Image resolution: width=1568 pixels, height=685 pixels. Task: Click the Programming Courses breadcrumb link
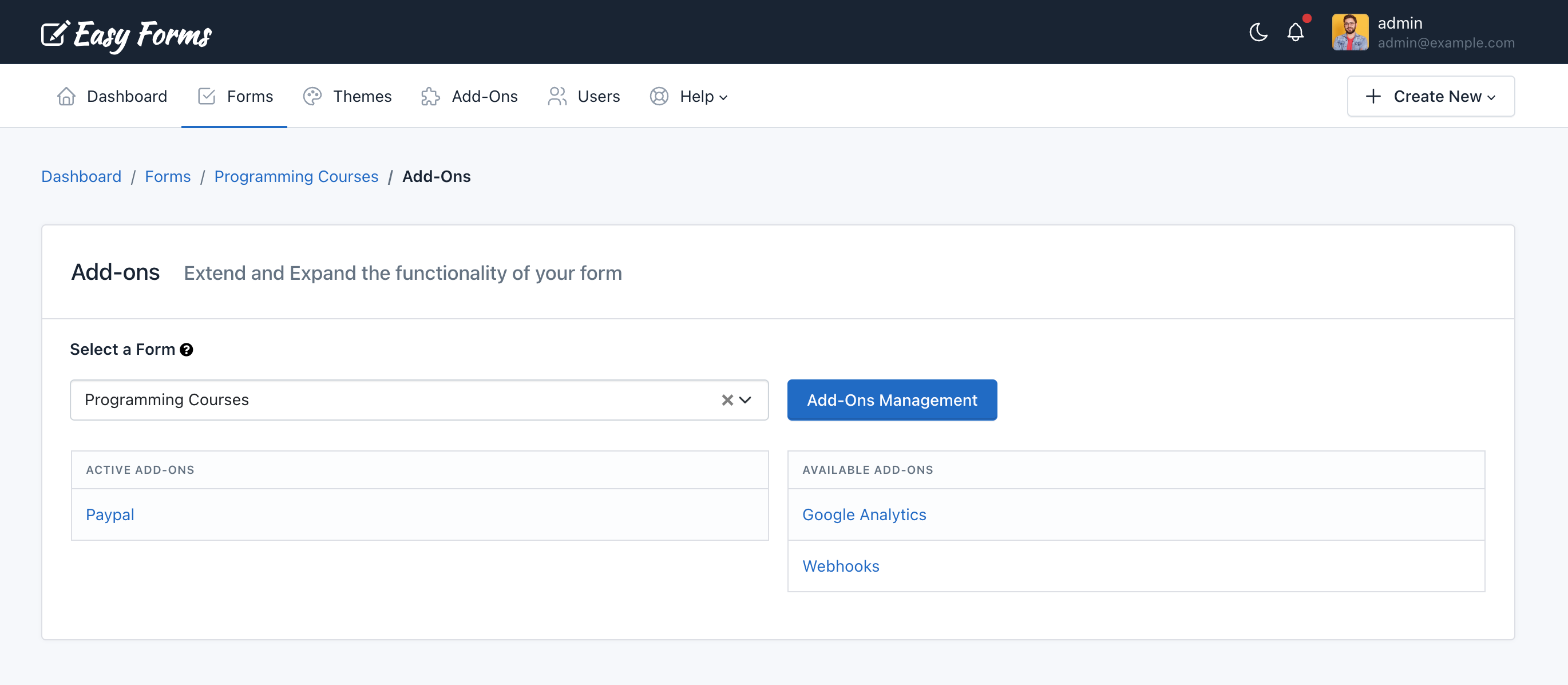[296, 176]
